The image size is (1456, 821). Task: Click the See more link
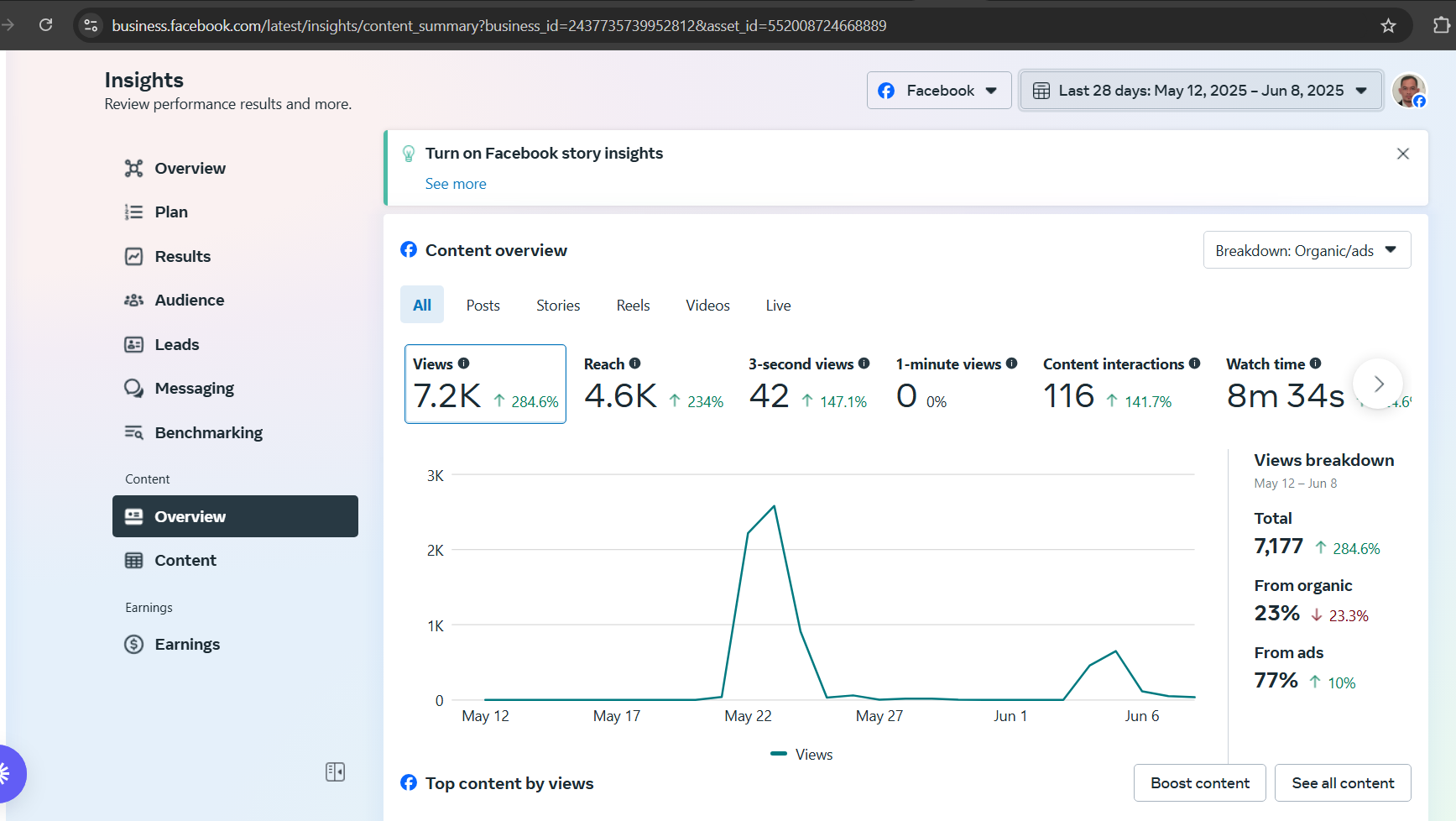click(456, 184)
